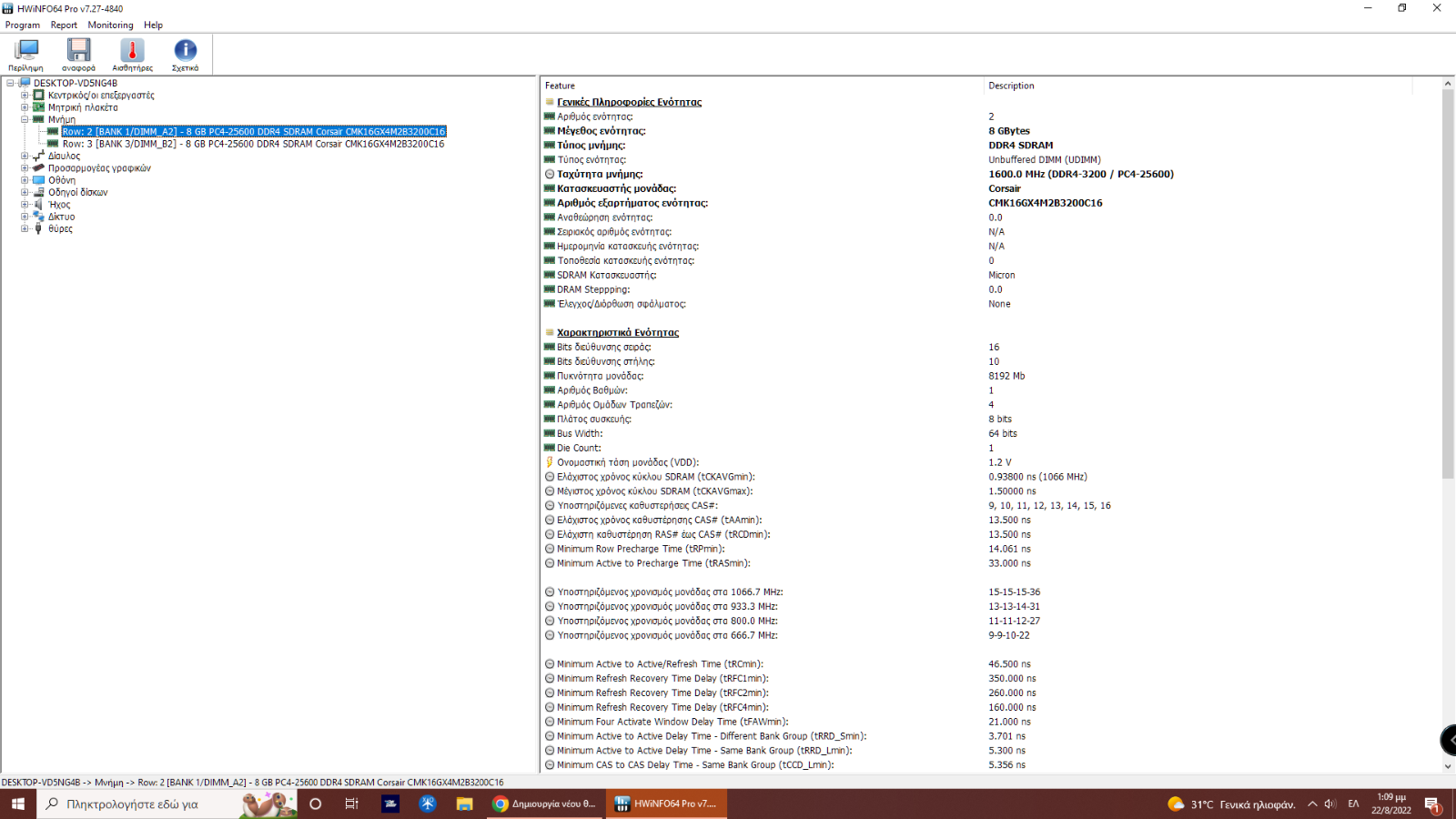The height and width of the screenshot is (819, 1456).
Task: Click the Feature column header
Action: coord(763,86)
